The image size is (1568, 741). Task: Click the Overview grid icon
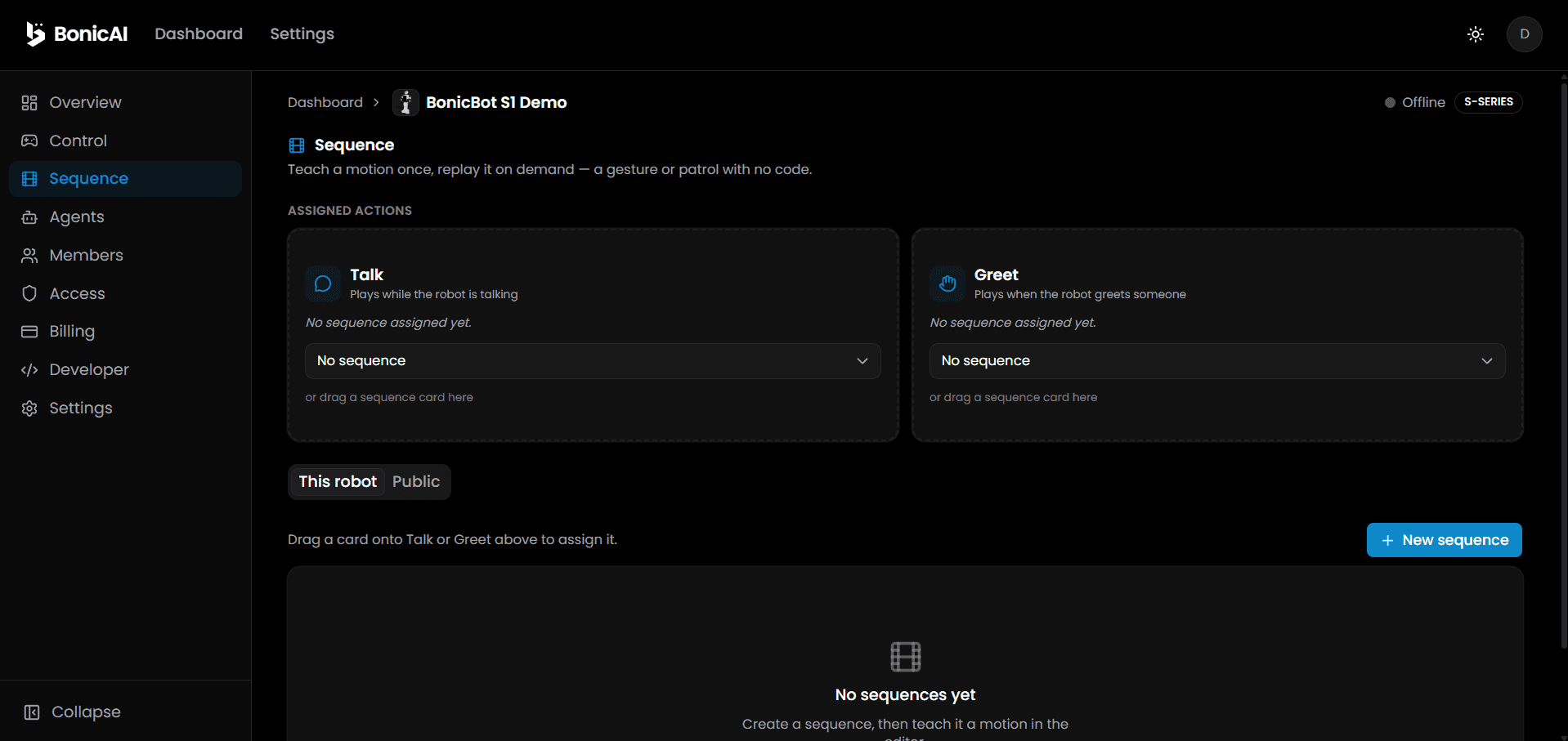29,103
